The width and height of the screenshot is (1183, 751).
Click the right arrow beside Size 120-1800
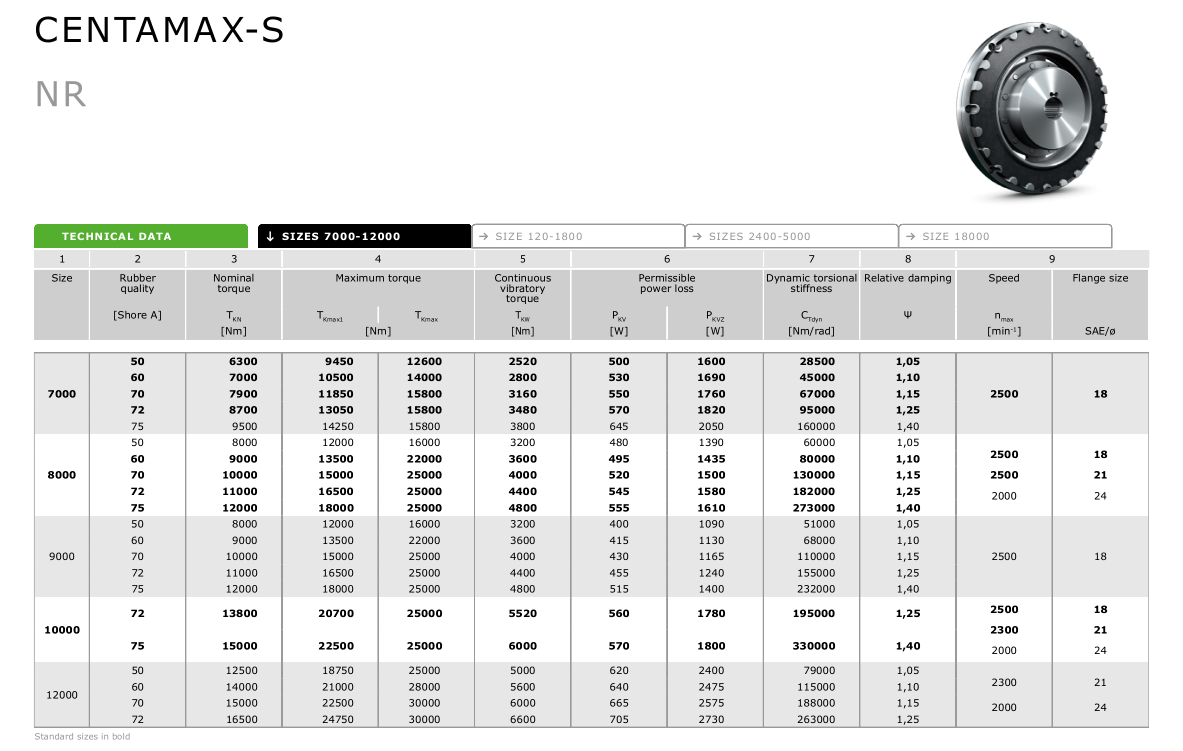(484, 237)
